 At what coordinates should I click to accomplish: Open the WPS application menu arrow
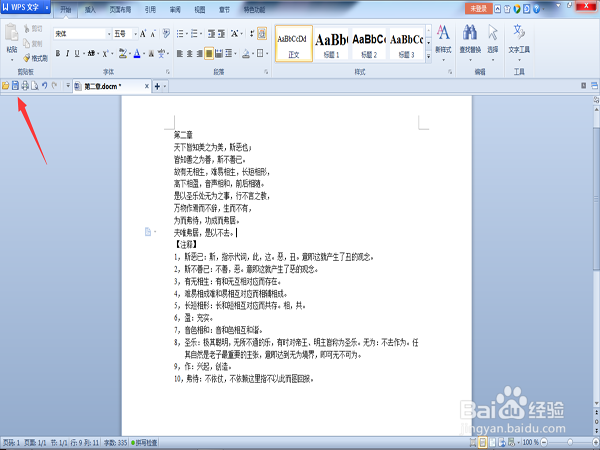click(47, 7)
